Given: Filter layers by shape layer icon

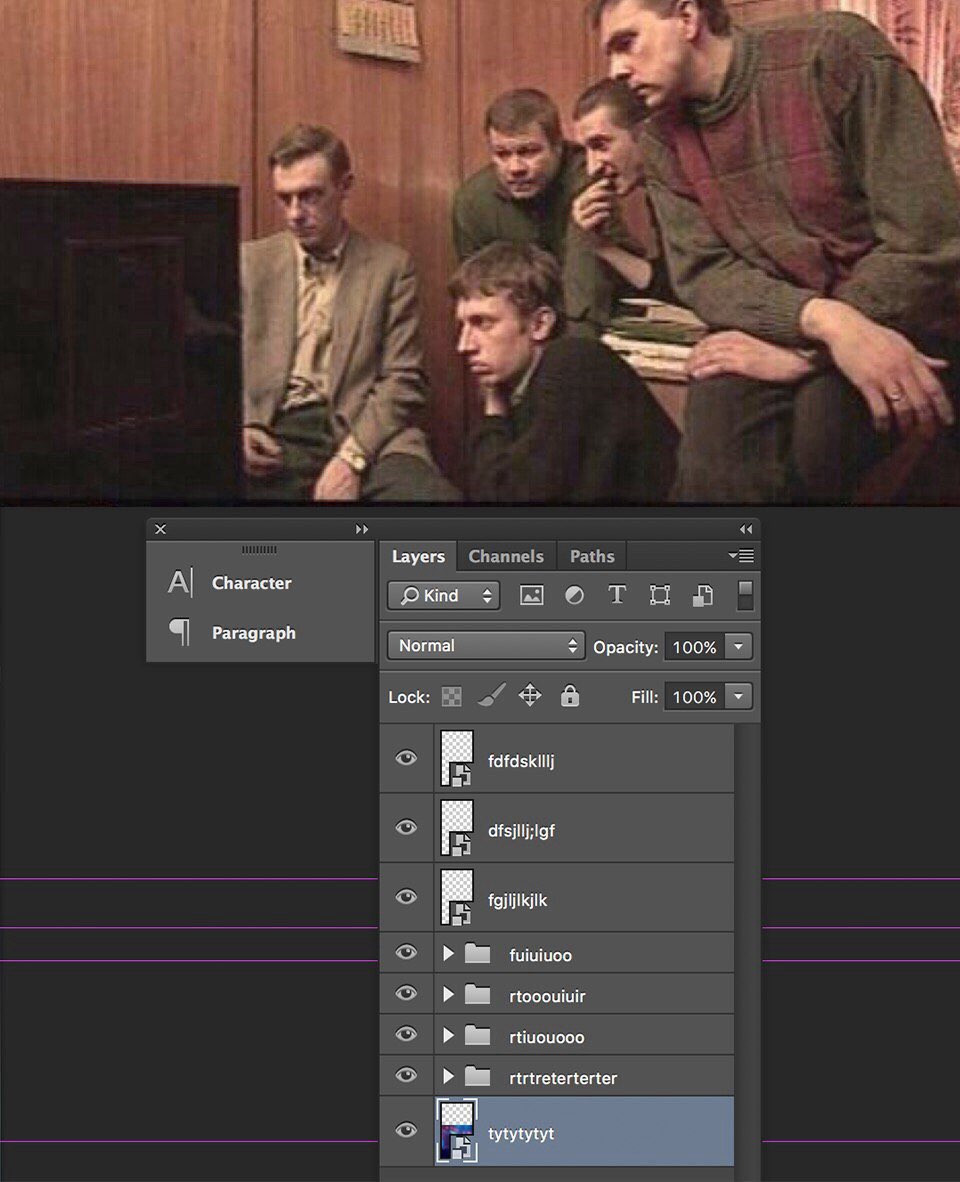Looking at the screenshot, I should [659, 596].
